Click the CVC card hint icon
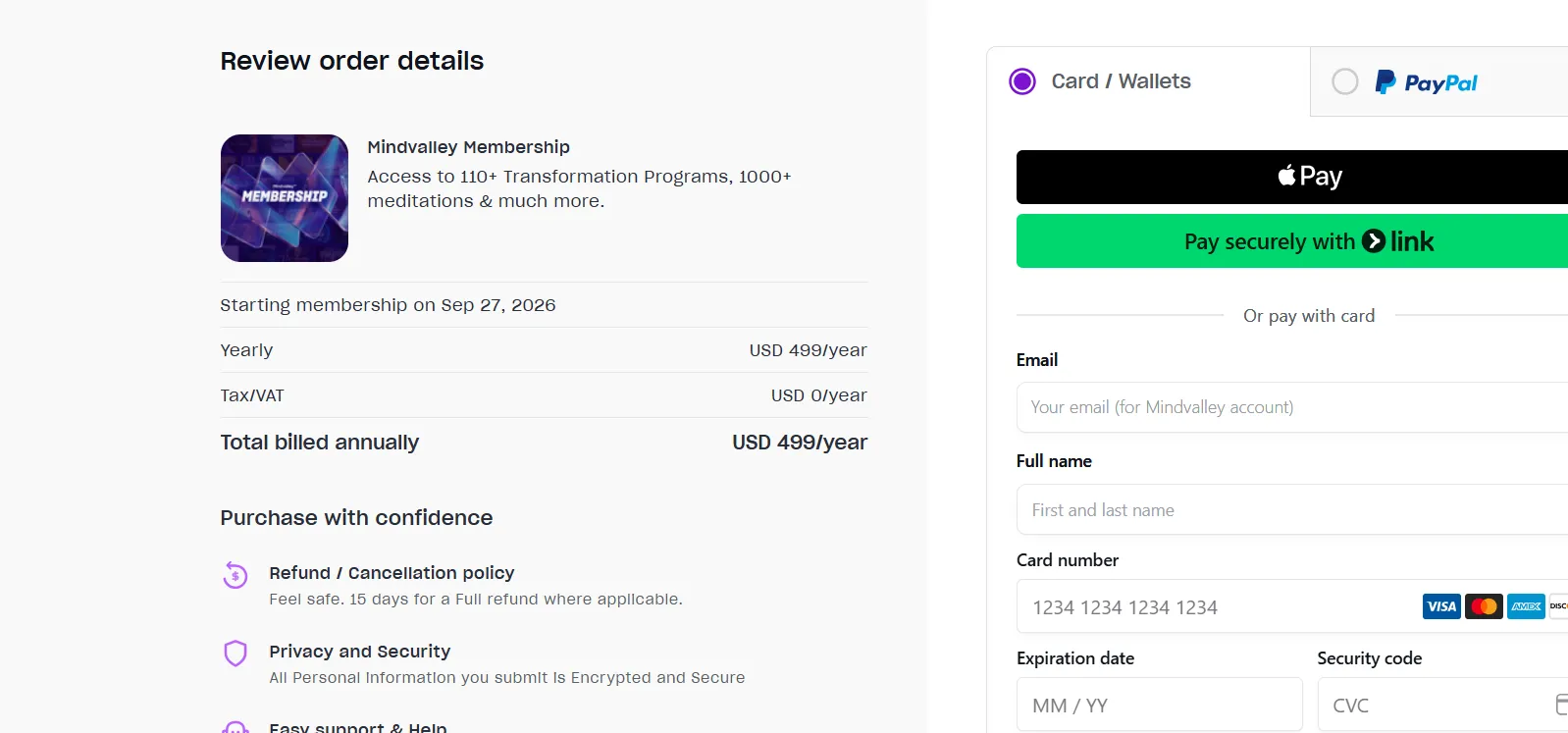 (x=1561, y=705)
